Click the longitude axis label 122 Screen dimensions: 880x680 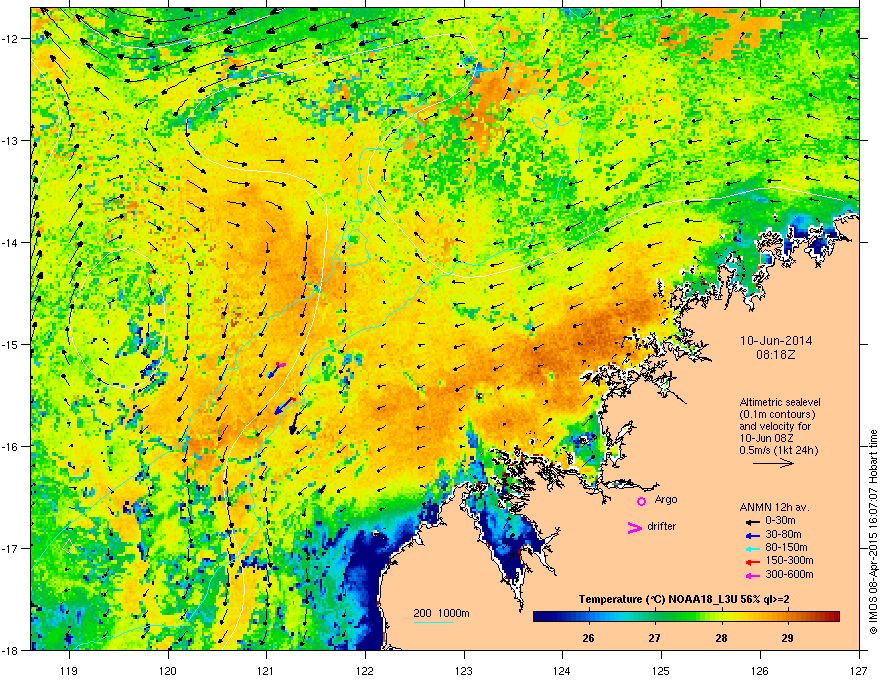(x=365, y=670)
